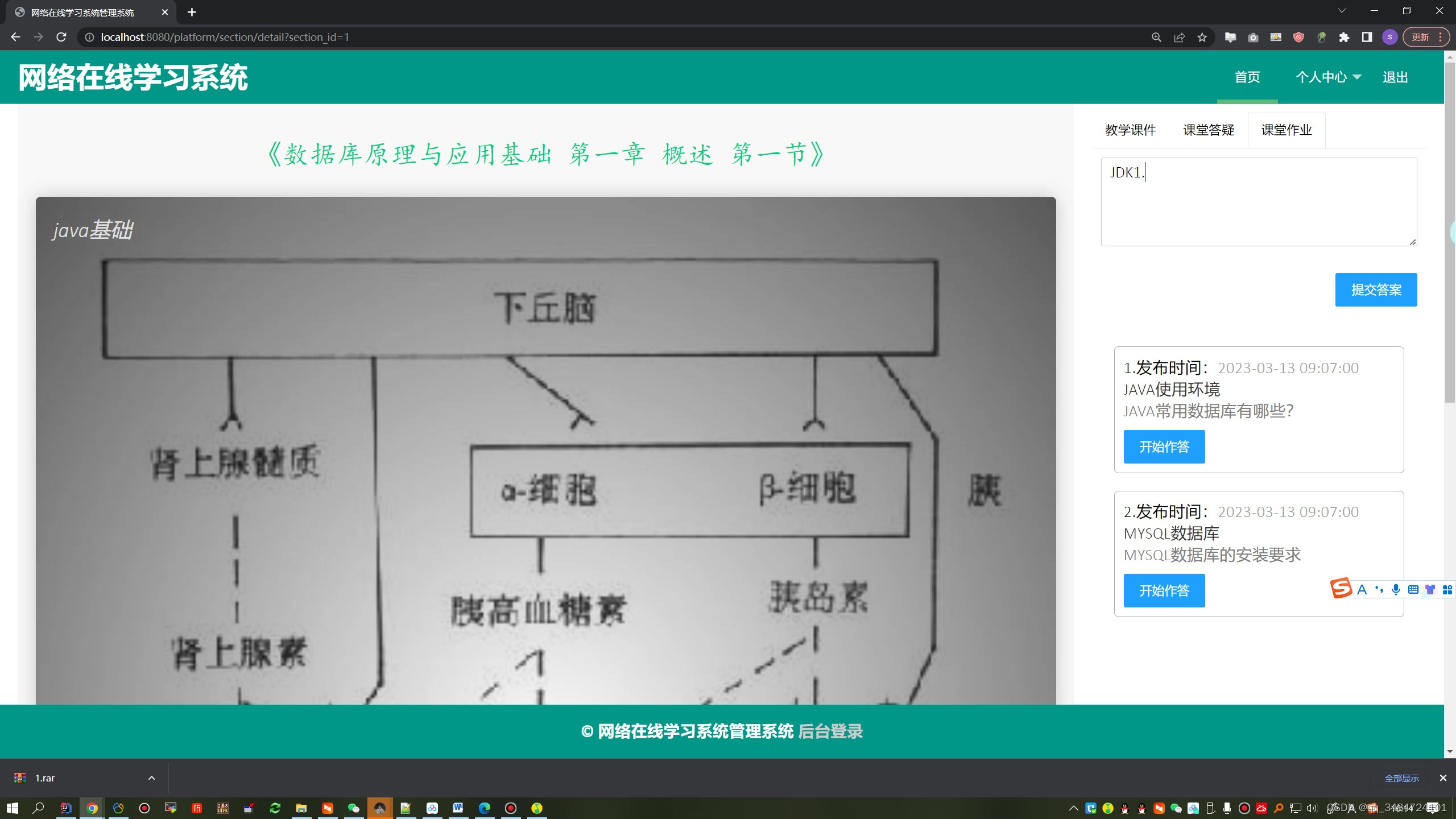The image size is (1456, 819).
Task: Open the tab search chevron in title bar
Action: pos(1342,11)
